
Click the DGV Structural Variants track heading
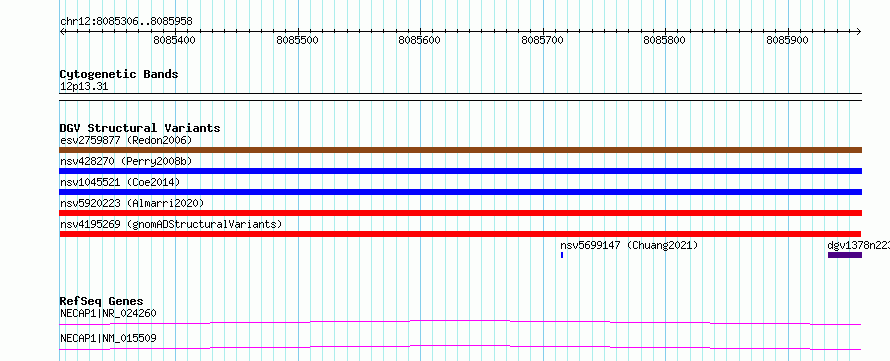(140, 128)
